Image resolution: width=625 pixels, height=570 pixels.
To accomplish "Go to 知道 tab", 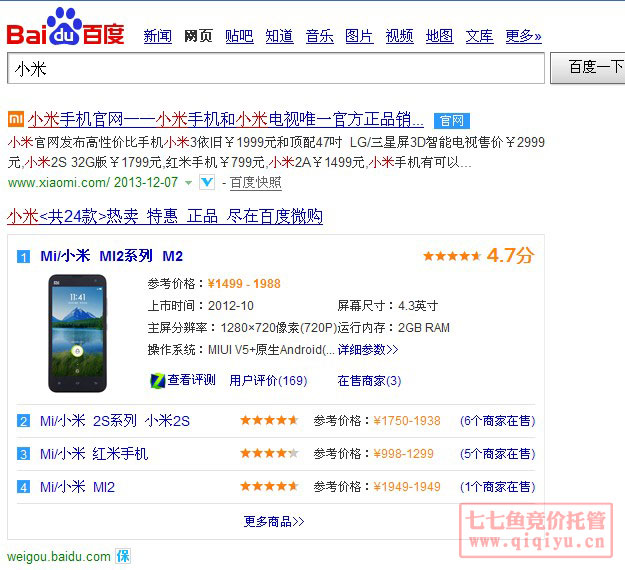I will 279,36.
